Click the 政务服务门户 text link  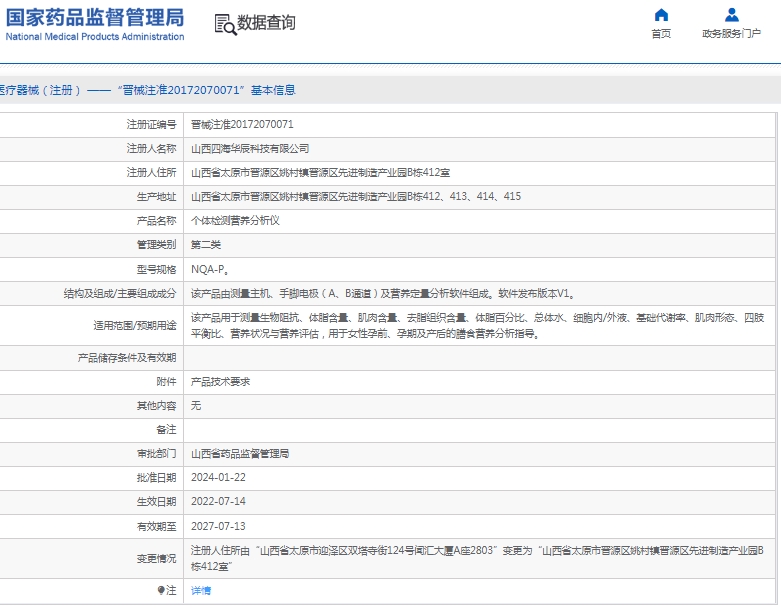click(x=732, y=33)
